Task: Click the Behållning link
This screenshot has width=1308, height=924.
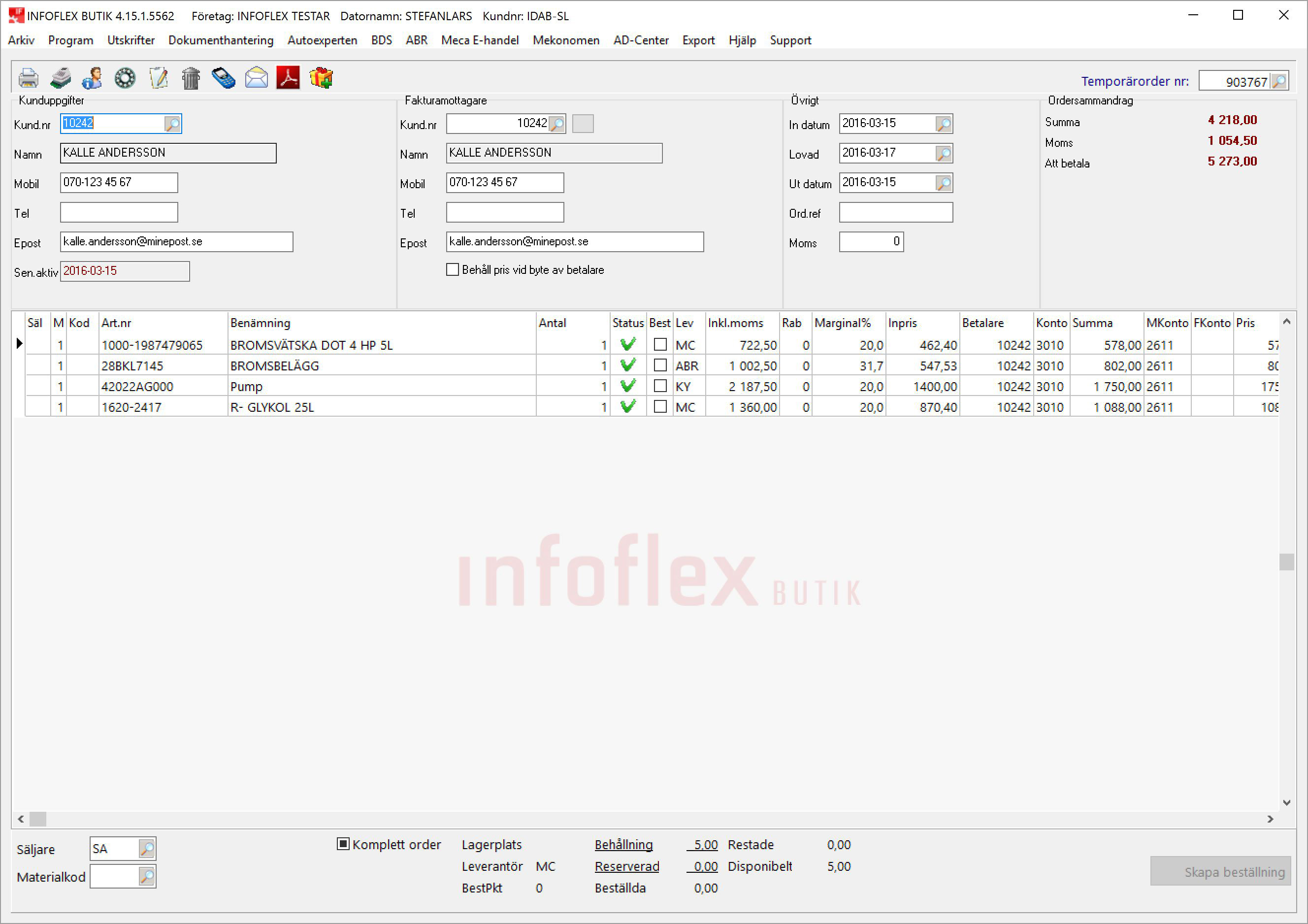Action: click(624, 844)
